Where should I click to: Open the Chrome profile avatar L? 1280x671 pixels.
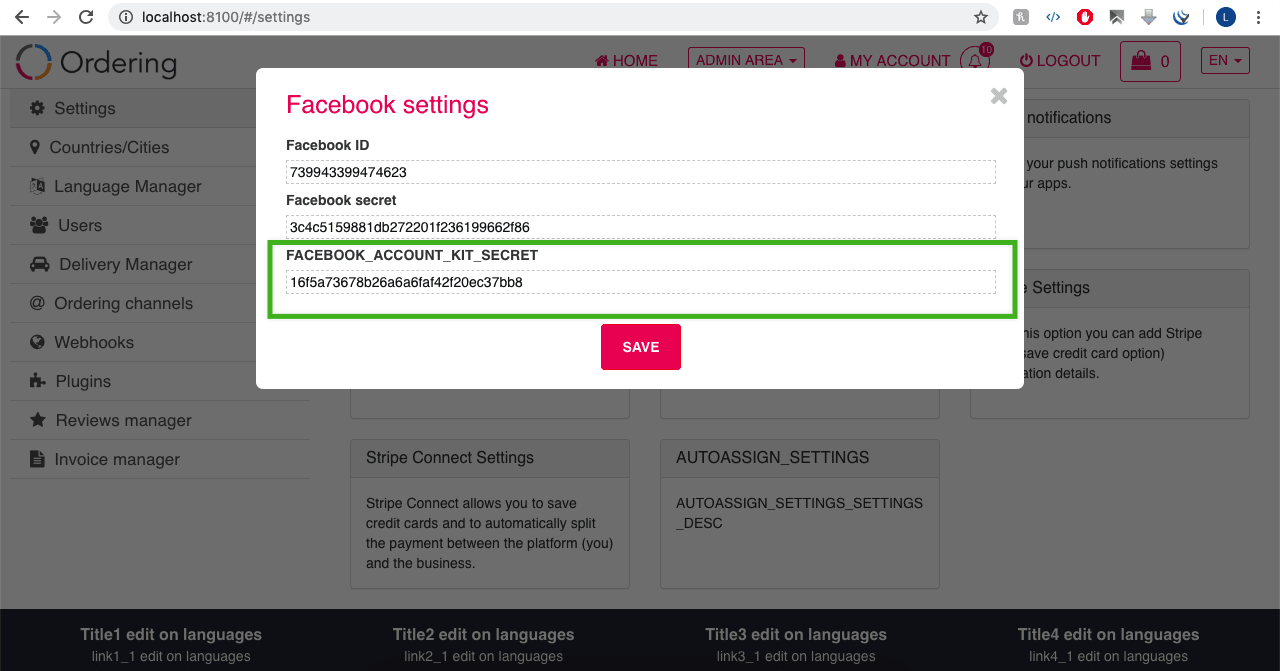coord(1226,17)
